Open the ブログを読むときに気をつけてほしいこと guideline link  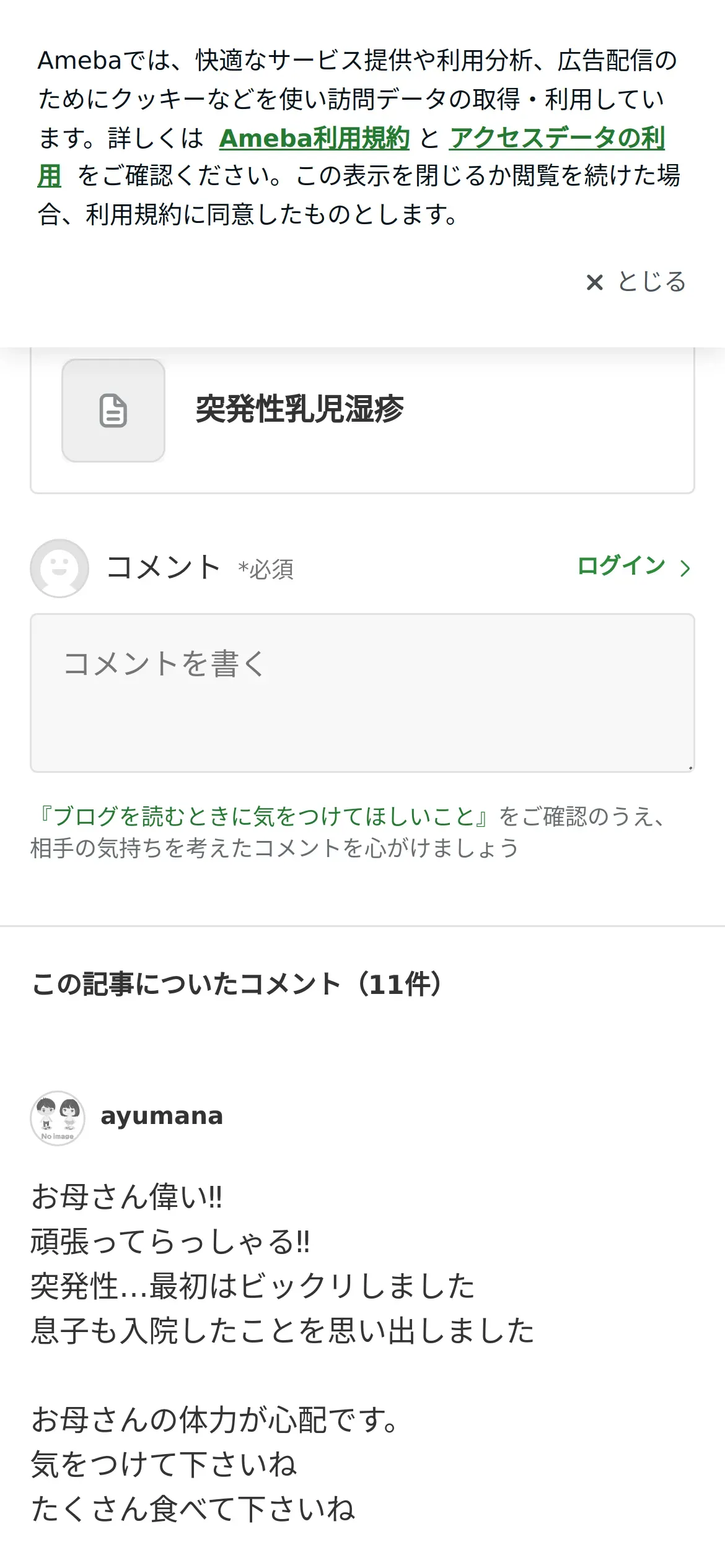pyautogui.click(x=264, y=816)
